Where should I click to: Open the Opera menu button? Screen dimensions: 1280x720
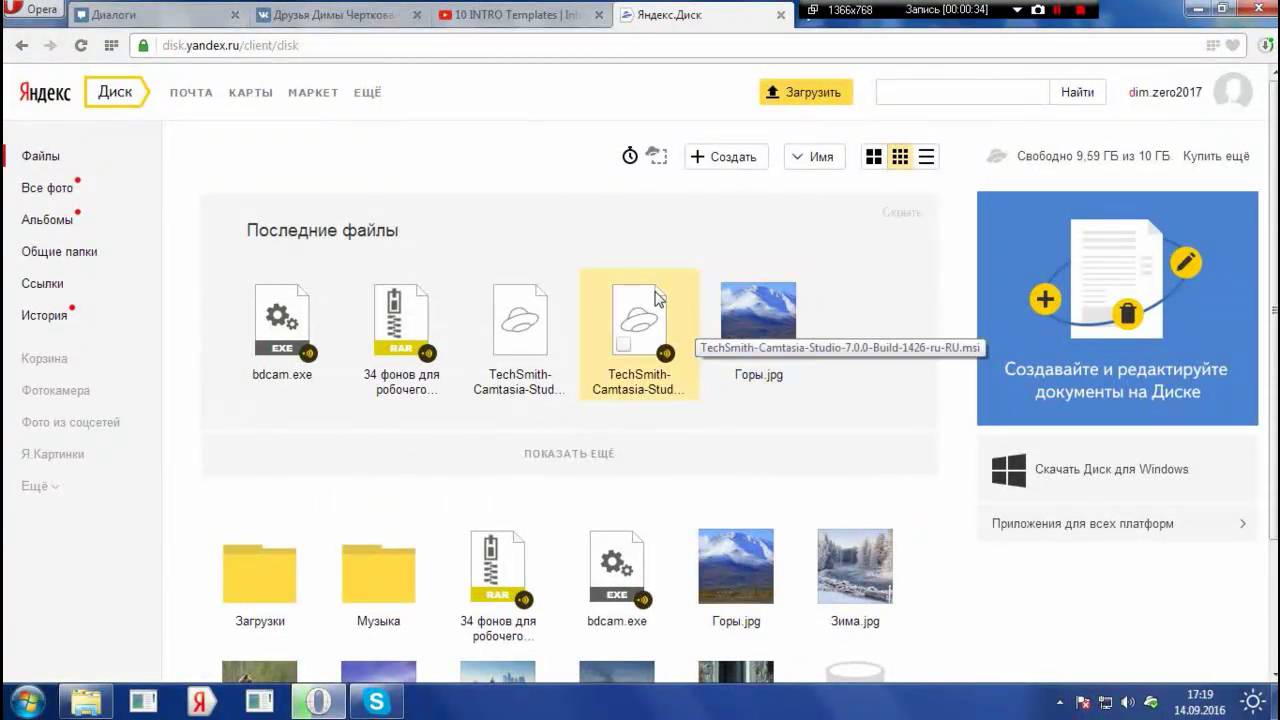tap(33, 10)
